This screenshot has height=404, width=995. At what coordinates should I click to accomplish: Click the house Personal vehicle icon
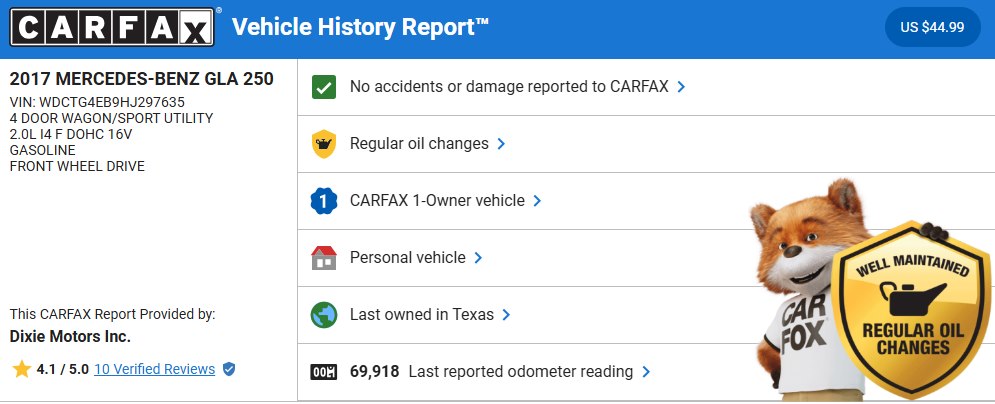pyautogui.click(x=324, y=258)
